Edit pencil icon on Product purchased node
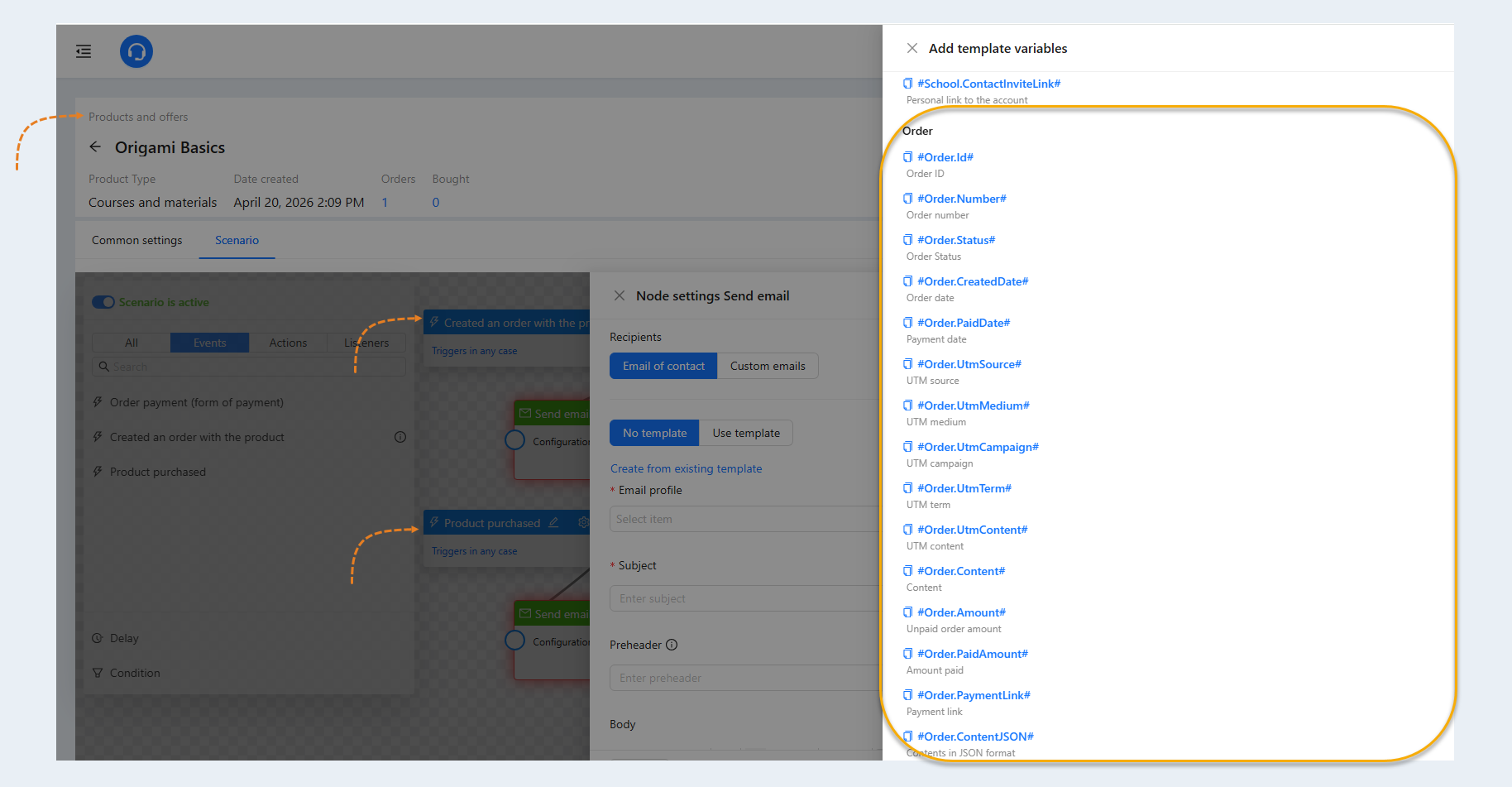This screenshot has height=787, width=1512. coord(553,522)
